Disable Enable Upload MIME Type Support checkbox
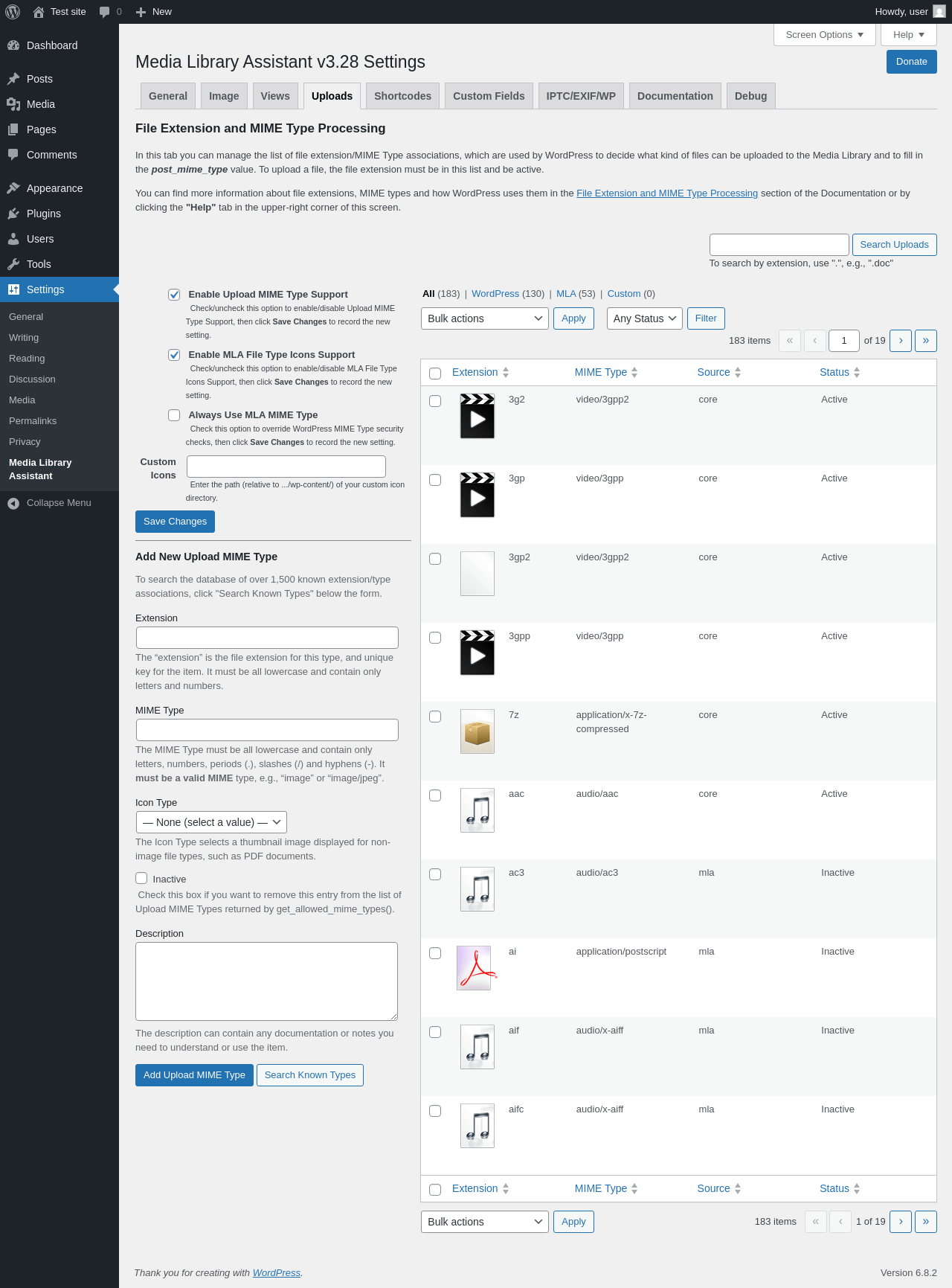This screenshot has width=952, height=1288. (174, 295)
